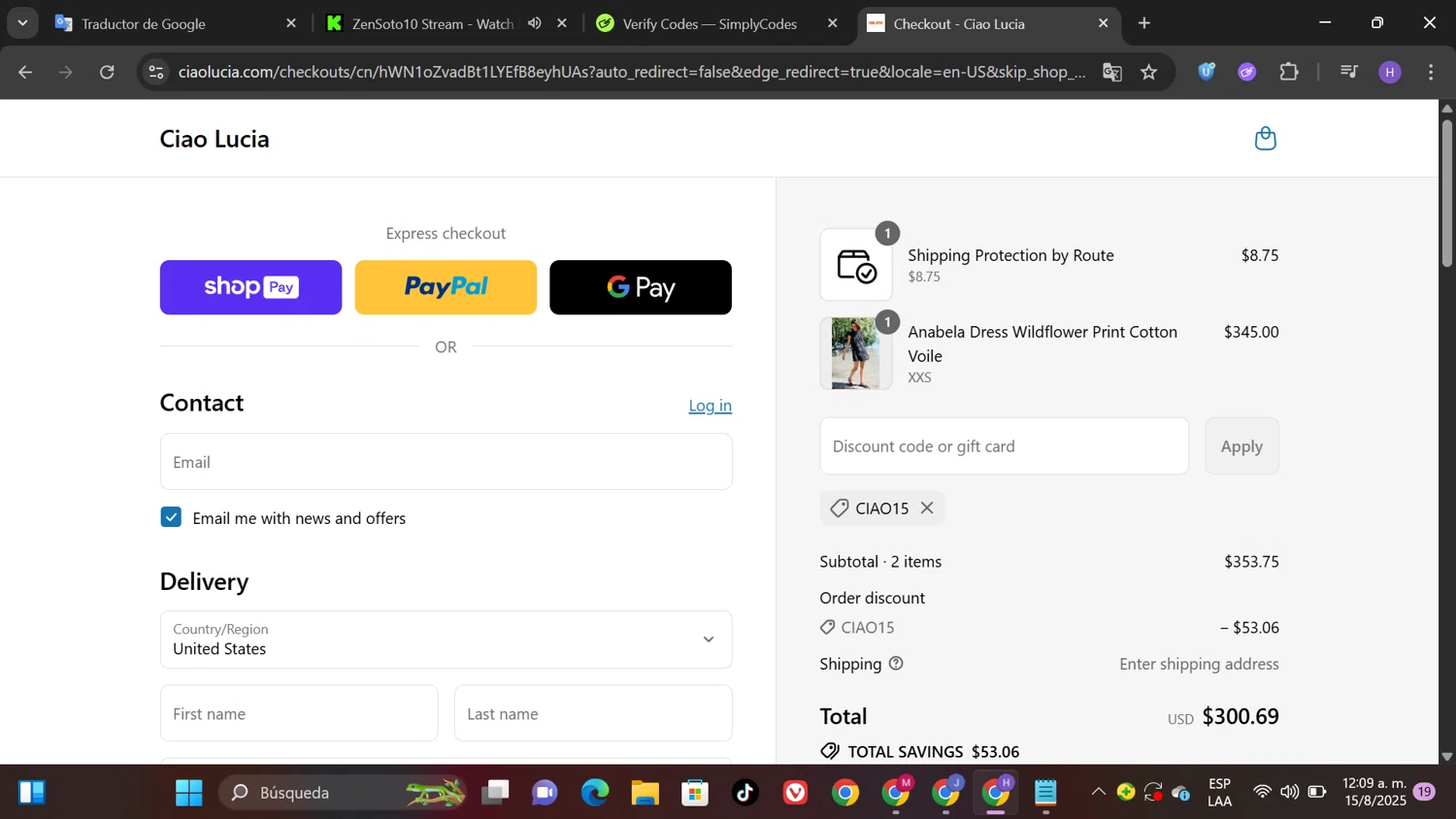The width and height of the screenshot is (1456, 819).
Task: Click the Shipping help question icon
Action: point(896,664)
